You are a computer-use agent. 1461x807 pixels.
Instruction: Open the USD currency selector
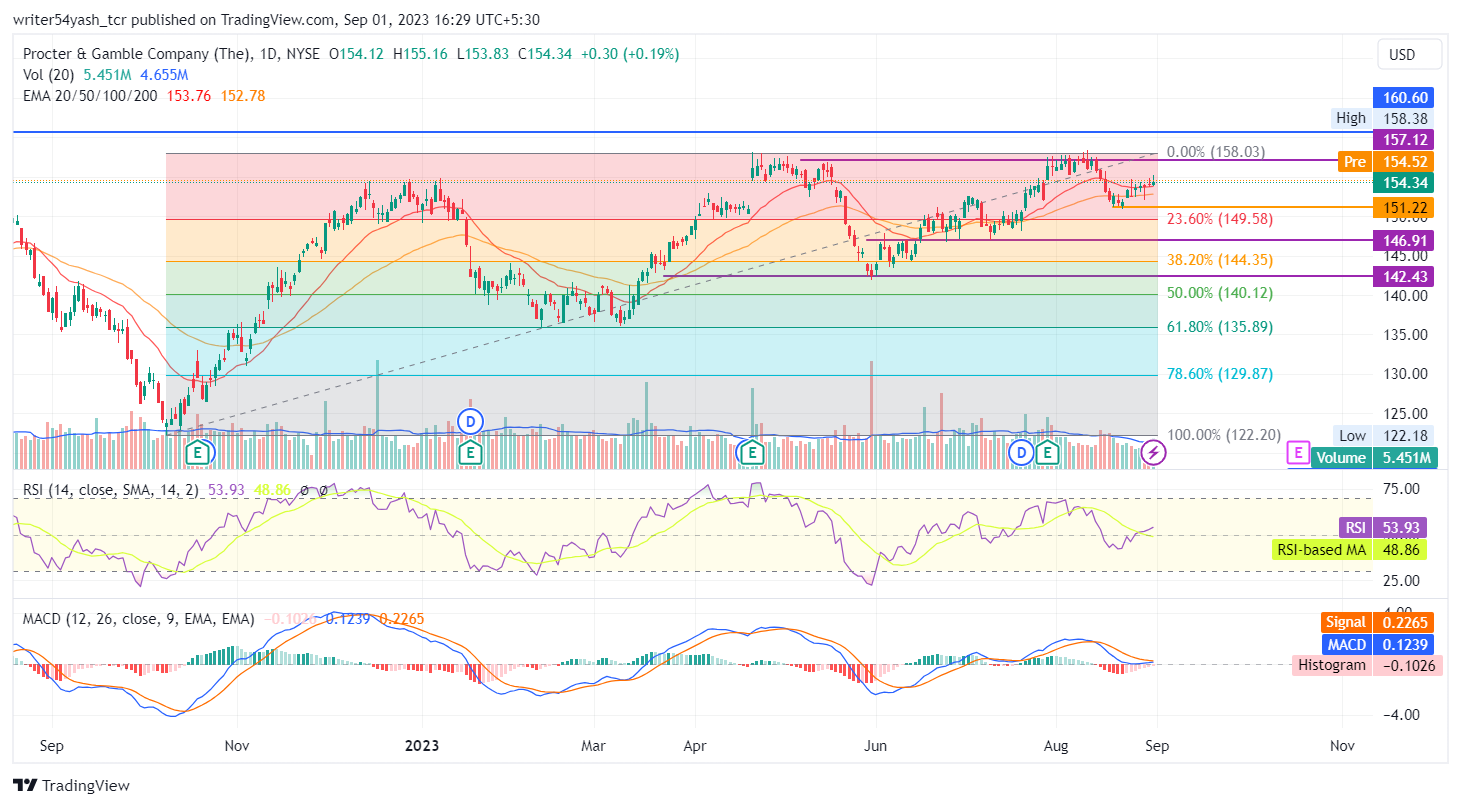[x=1409, y=53]
